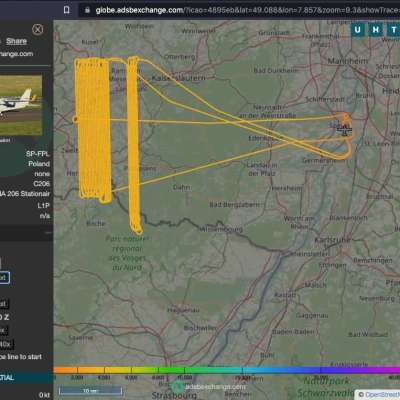
Task: Click the U map button
Action: [x=358, y=30]
